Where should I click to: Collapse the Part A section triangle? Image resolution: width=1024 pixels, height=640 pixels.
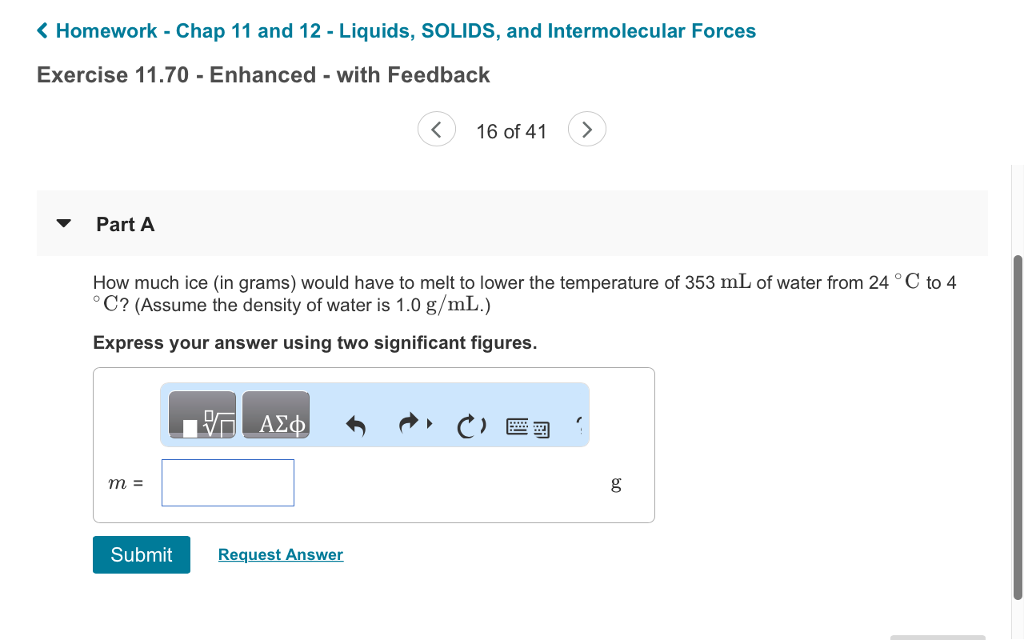(64, 224)
